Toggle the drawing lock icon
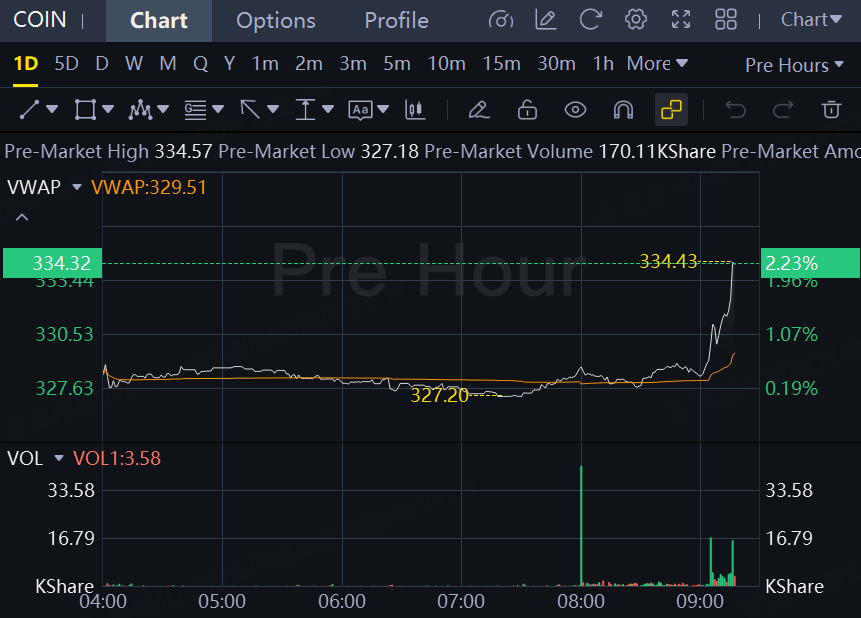The height and width of the screenshot is (618, 861). coord(527,109)
